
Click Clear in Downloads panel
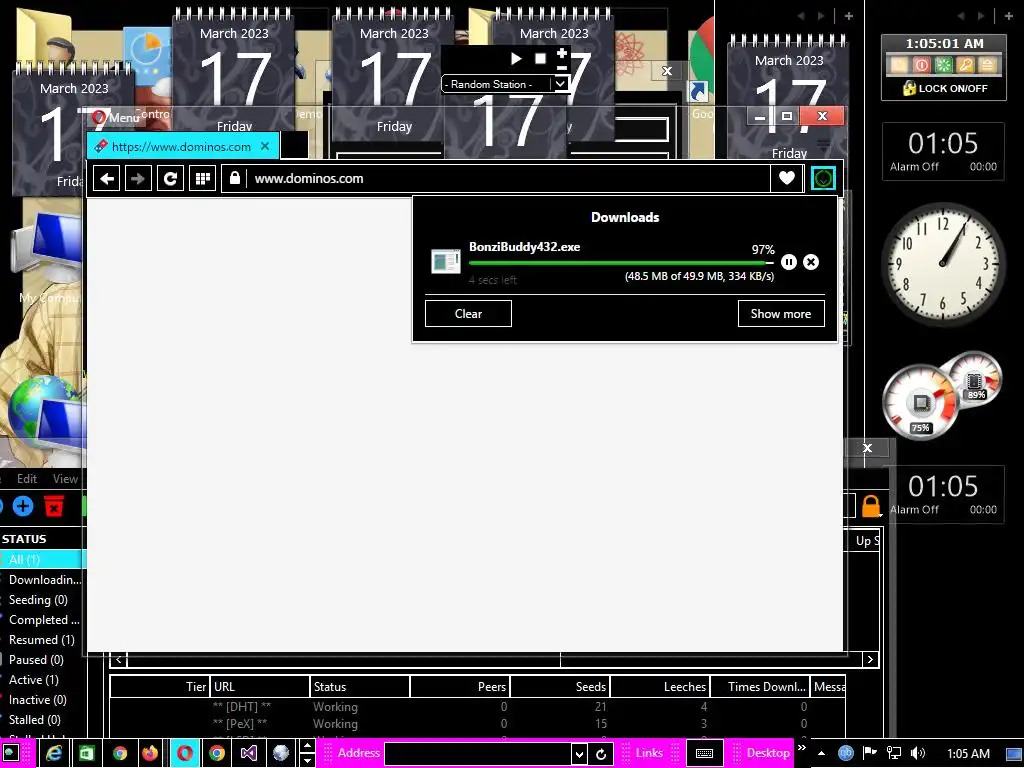(x=468, y=313)
